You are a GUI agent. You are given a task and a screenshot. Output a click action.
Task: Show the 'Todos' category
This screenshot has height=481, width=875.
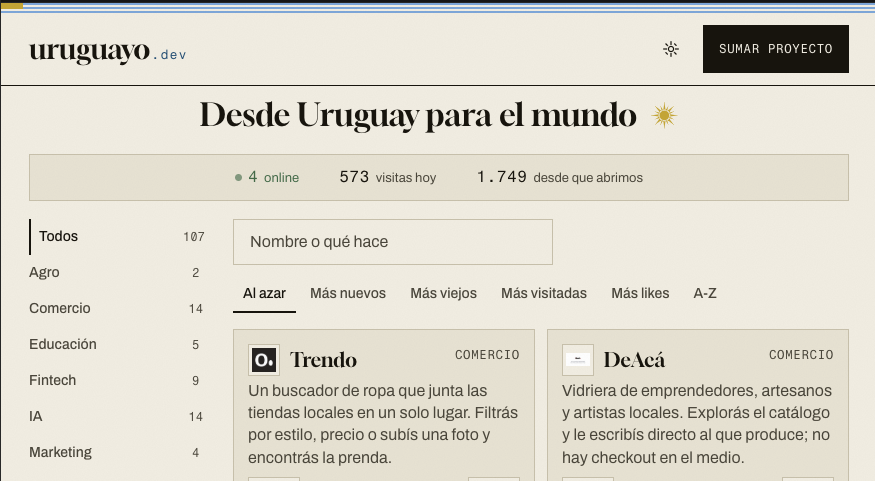(118, 237)
